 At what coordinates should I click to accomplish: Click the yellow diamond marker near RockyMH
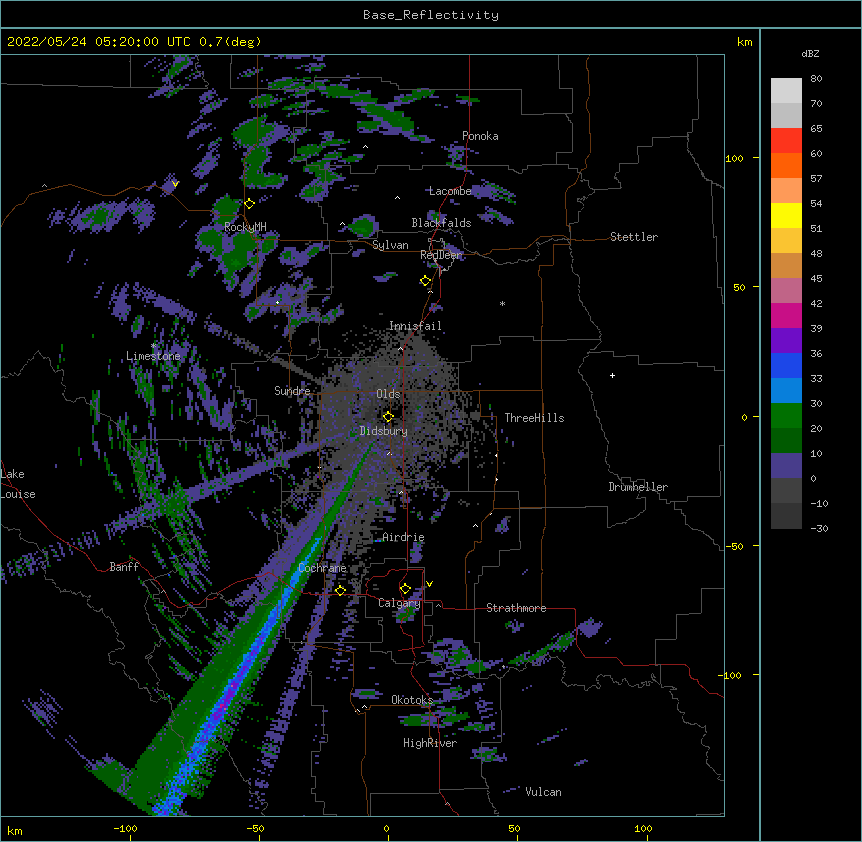249,204
